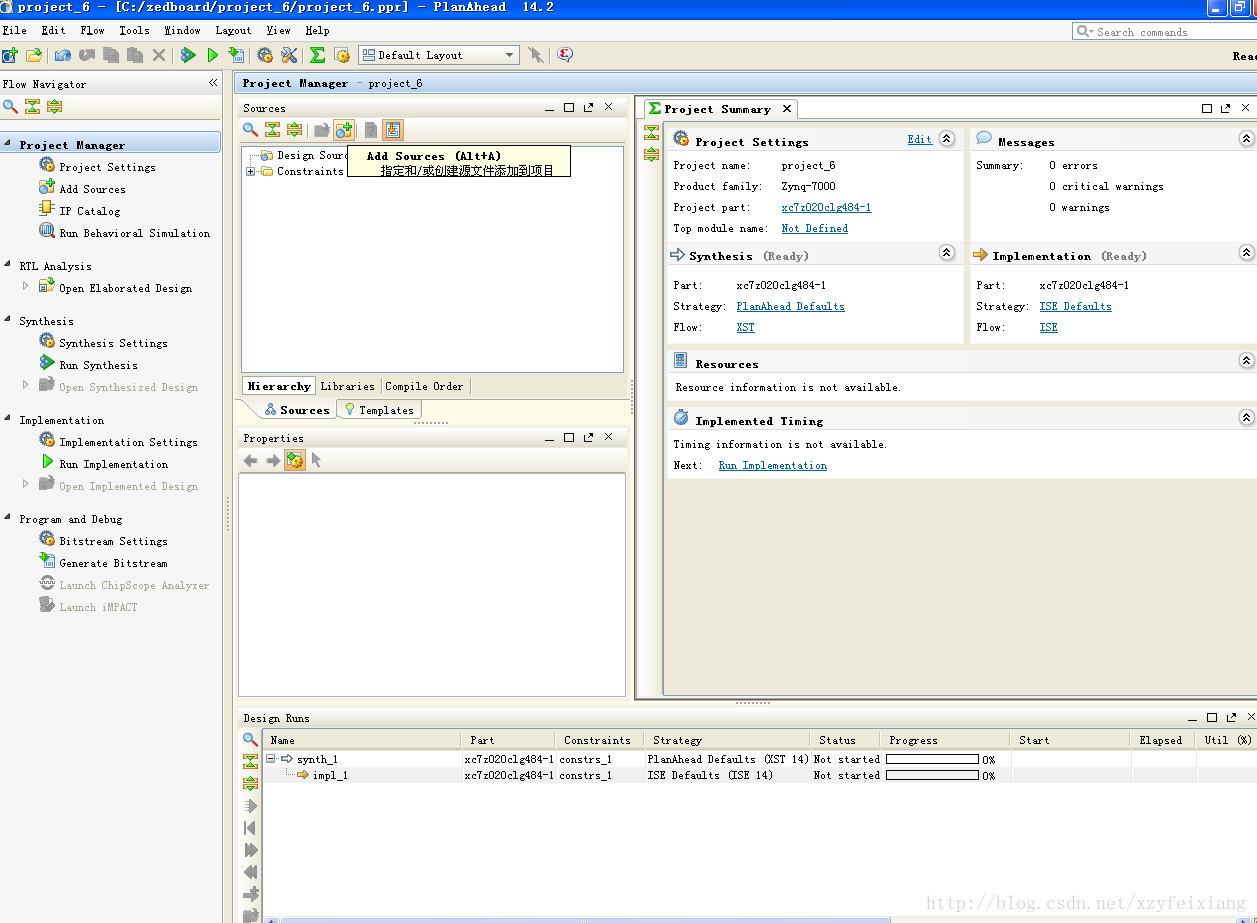Open the Flow menu

click(92, 30)
